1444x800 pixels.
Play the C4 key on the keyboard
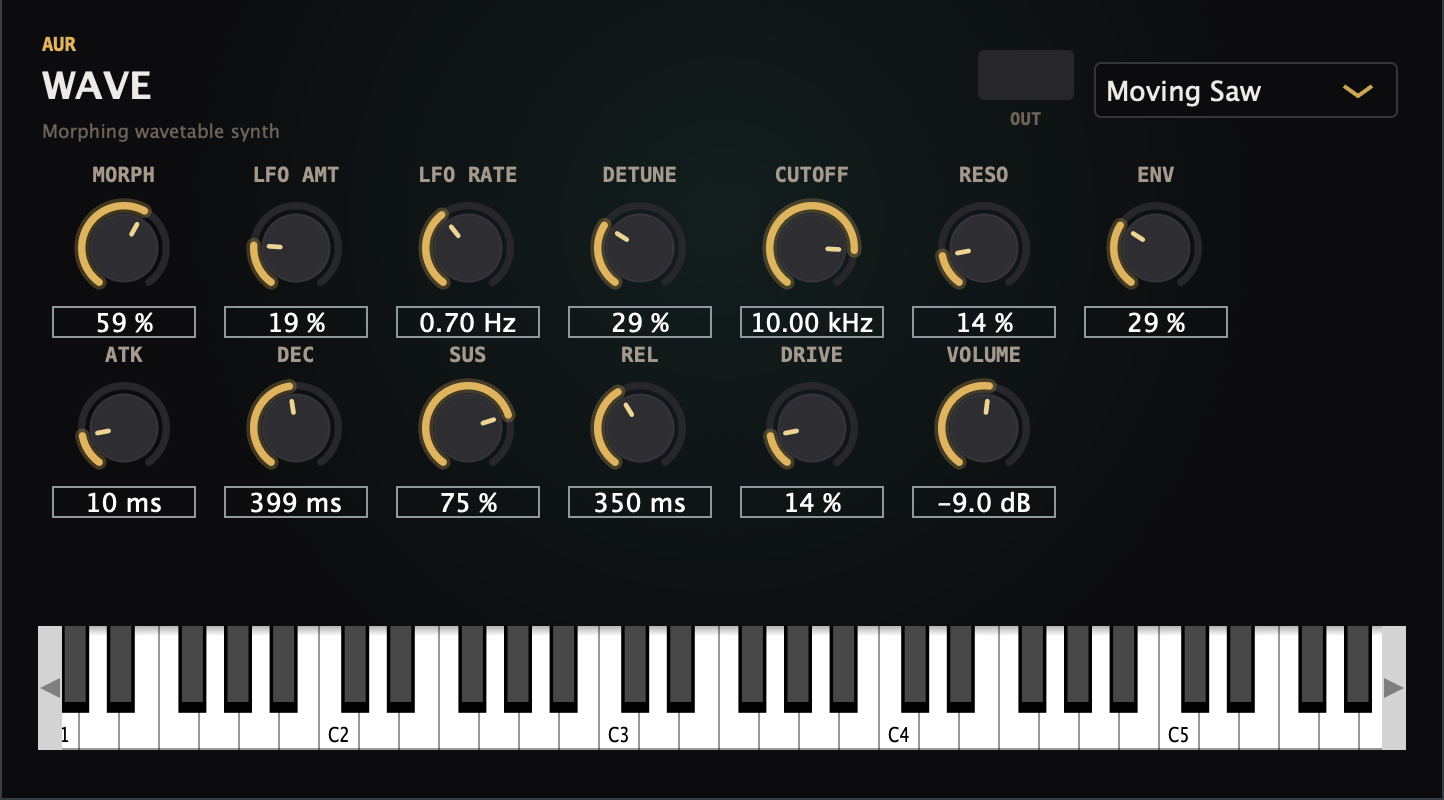[x=899, y=732]
